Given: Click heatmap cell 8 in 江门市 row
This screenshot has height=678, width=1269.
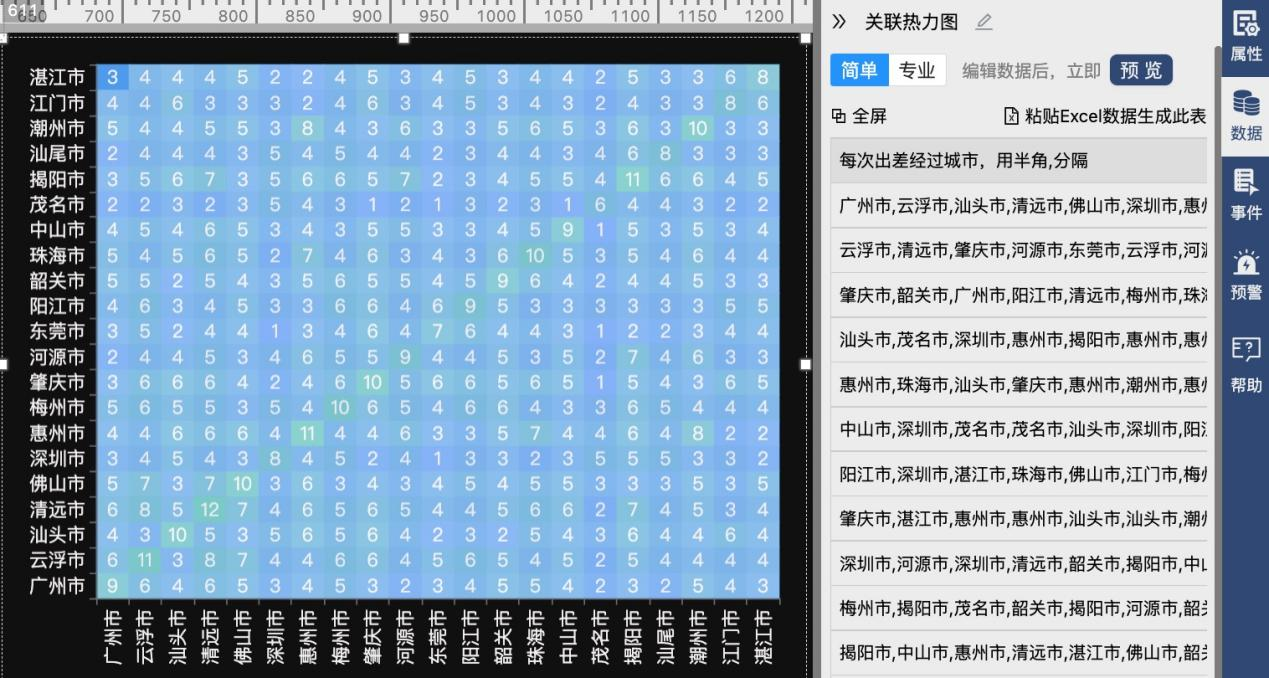Looking at the screenshot, I should (731, 103).
